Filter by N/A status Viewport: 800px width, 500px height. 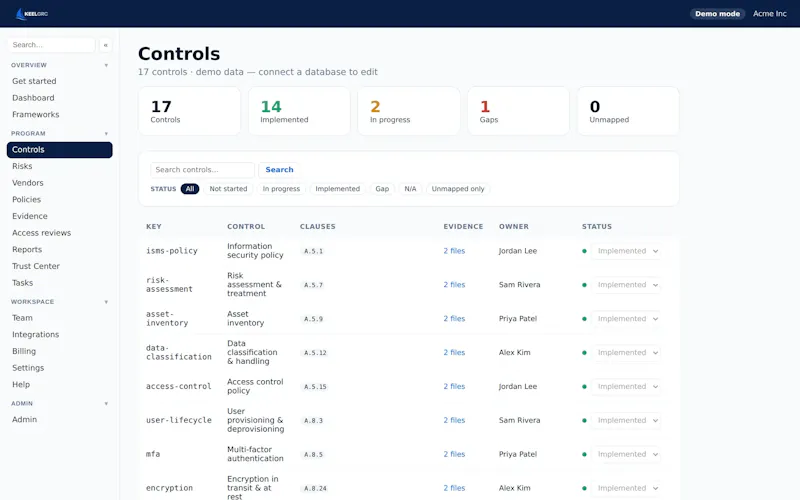coord(410,189)
